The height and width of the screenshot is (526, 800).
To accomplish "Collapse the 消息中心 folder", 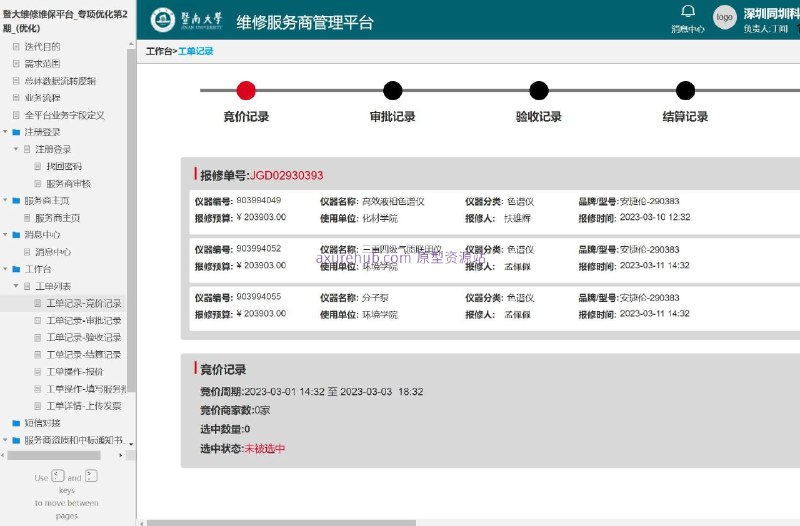I will (x=6, y=234).
